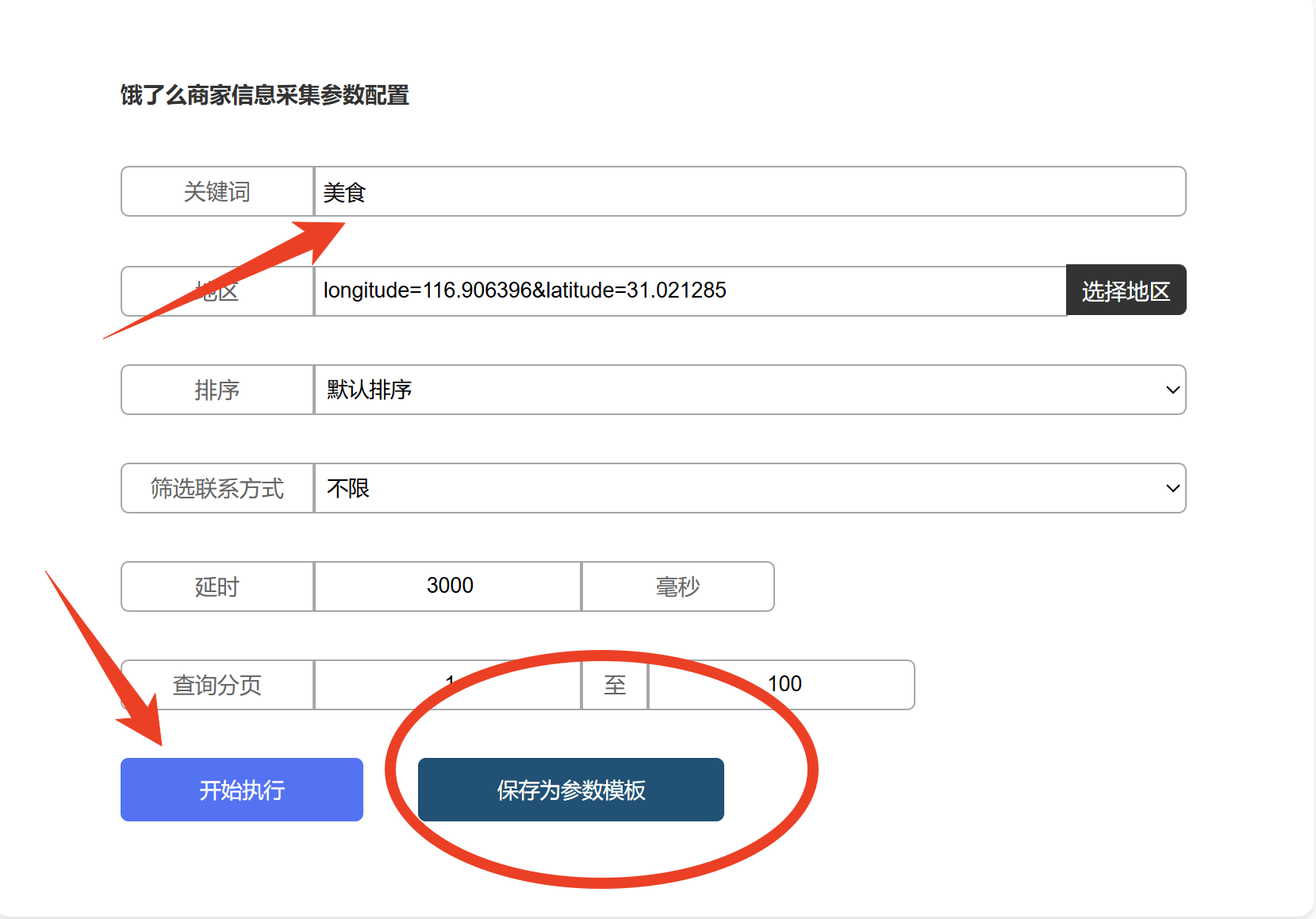Viewport: 1316px width, 919px height.
Task: Click the chevron arrow of 排序 select
Action: [1172, 390]
